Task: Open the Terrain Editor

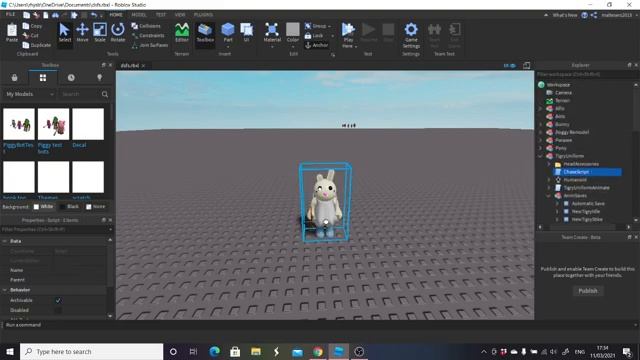Action: 182,33
